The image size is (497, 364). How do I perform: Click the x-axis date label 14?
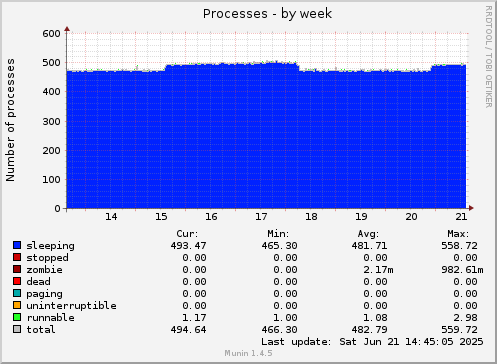coord(111,217)
